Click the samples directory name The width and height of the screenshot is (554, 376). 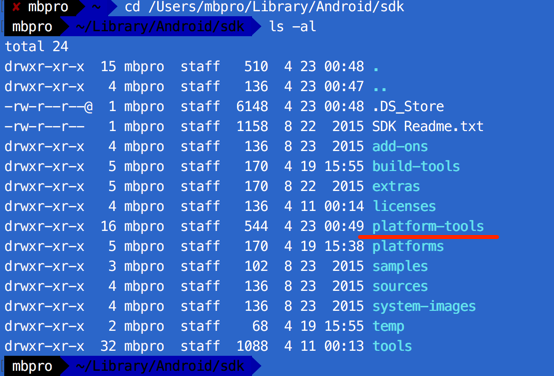click(400, 266)
